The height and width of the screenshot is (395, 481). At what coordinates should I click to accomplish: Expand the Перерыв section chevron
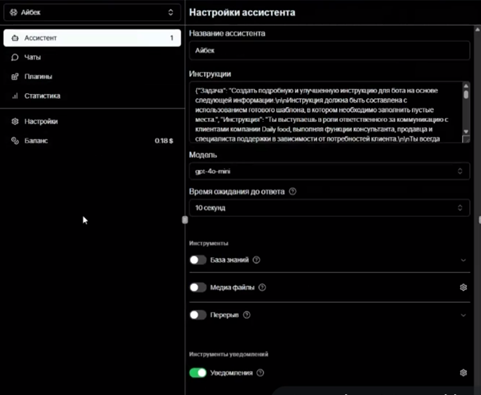tap(463, 315)
